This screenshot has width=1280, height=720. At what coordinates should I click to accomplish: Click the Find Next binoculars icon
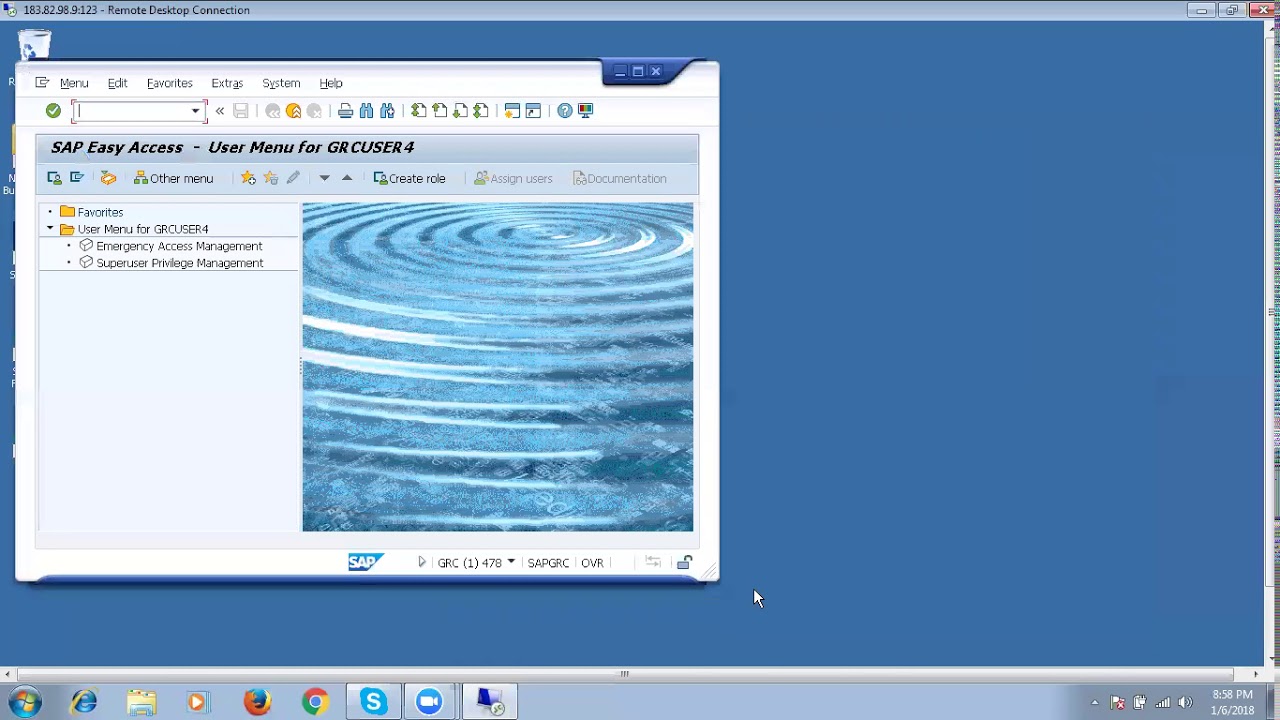[x=387, y=111]
